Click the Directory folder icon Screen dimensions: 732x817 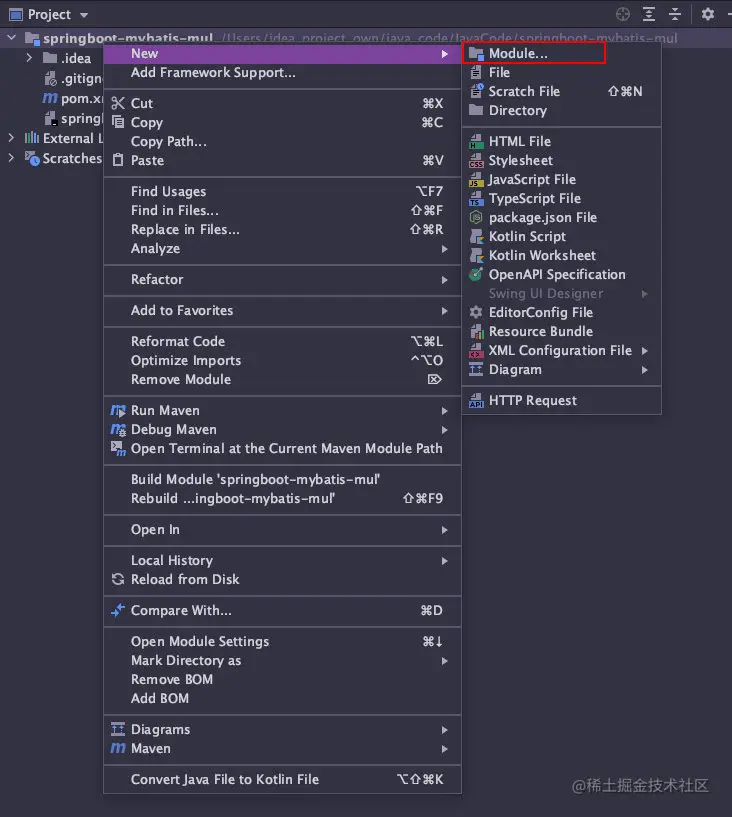click(x=476, y=110)
